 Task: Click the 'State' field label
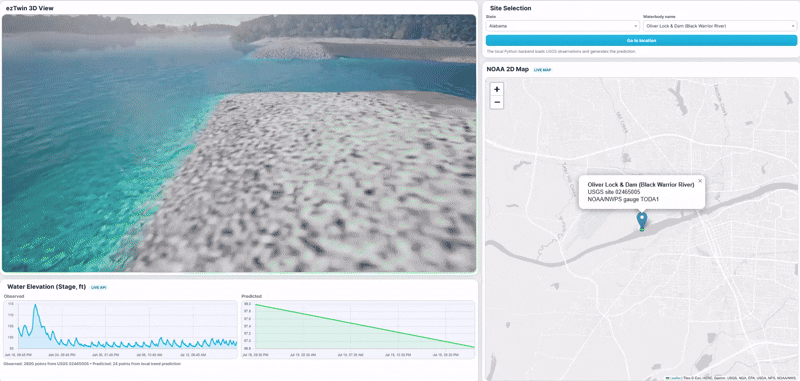click(490, 17)
